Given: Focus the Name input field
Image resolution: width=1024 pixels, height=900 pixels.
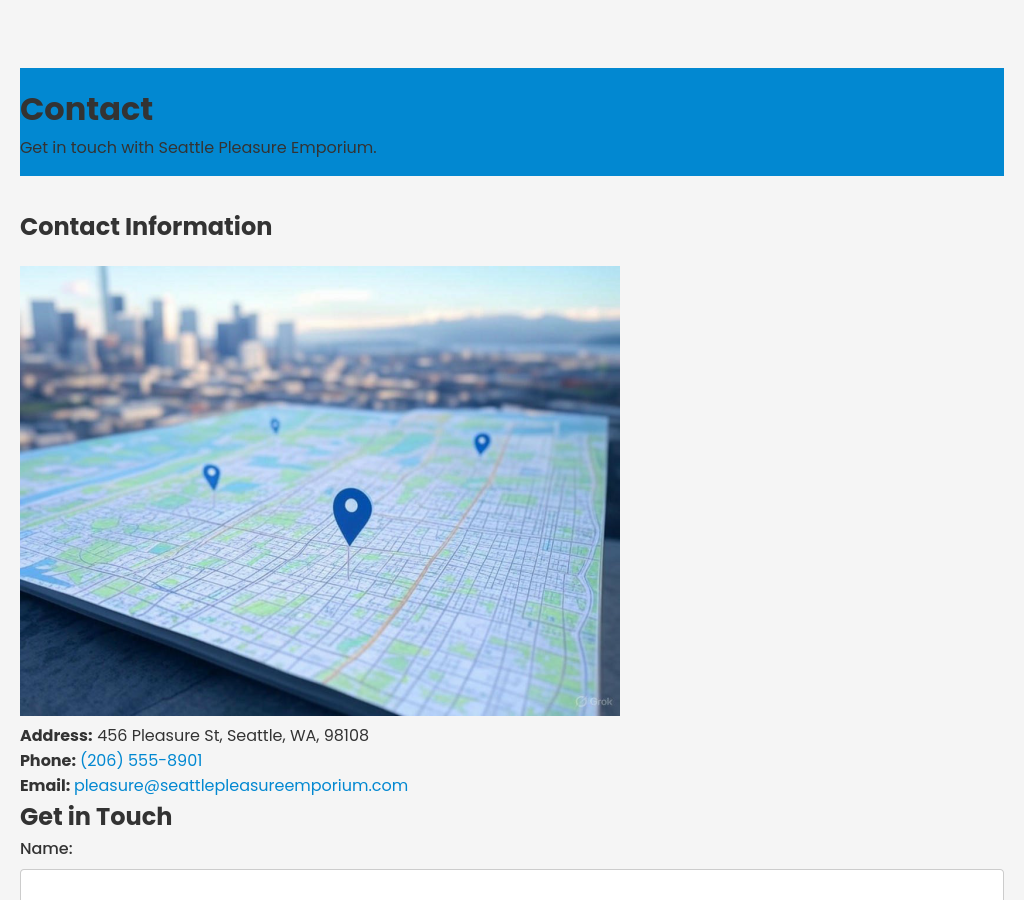Looking at the screenshot, I should [x=512, y=885].
